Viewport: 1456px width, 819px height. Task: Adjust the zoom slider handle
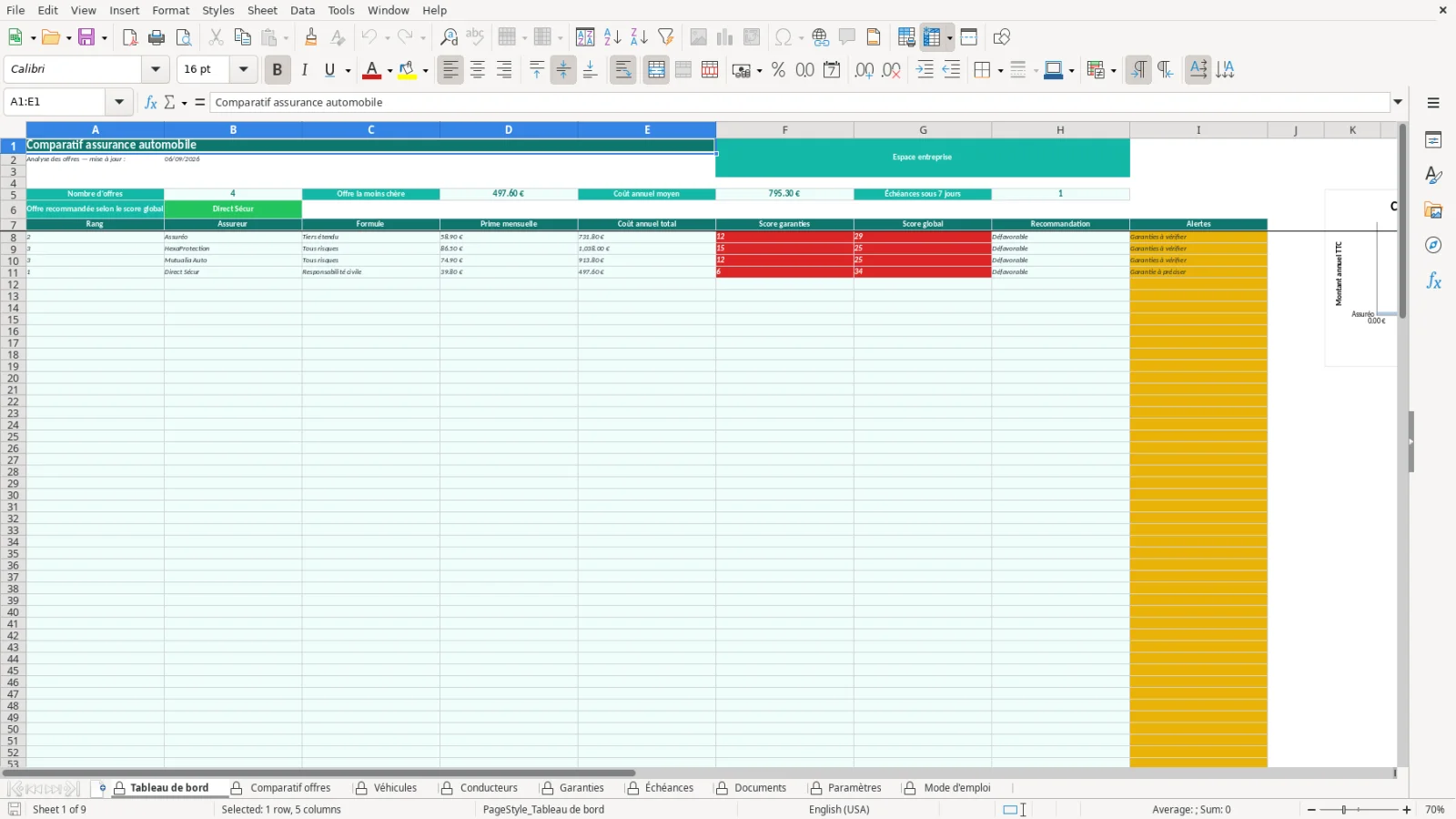coord(1344,810)
